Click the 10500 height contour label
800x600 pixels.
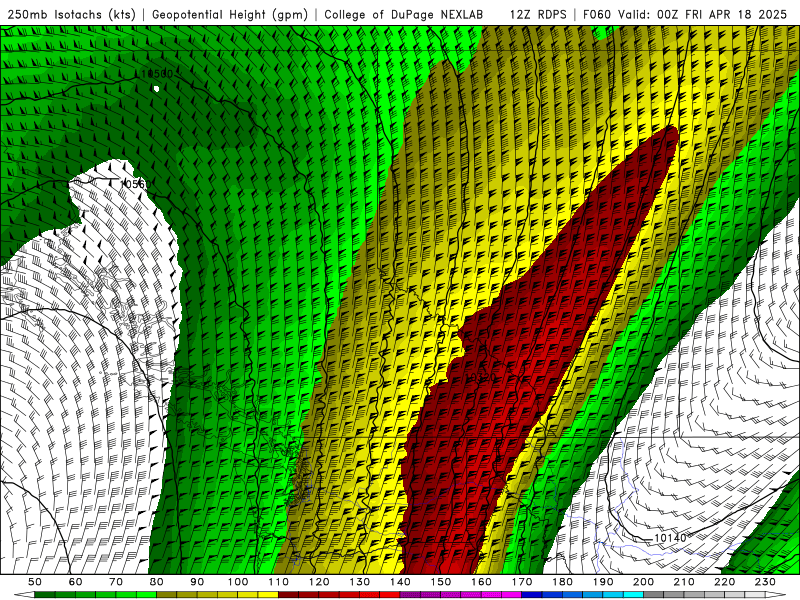[x=156, y=74]
